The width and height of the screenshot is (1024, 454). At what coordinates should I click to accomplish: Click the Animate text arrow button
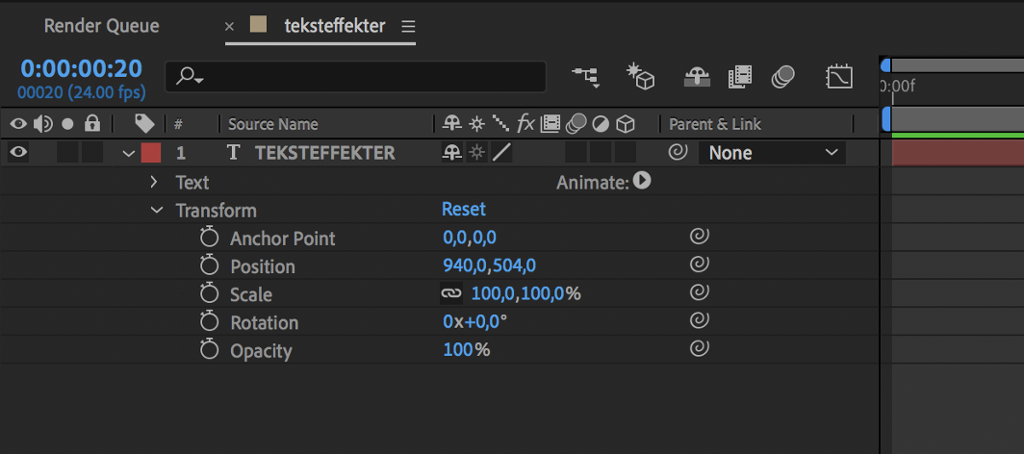pyautogui.click(x=642, y=180)
